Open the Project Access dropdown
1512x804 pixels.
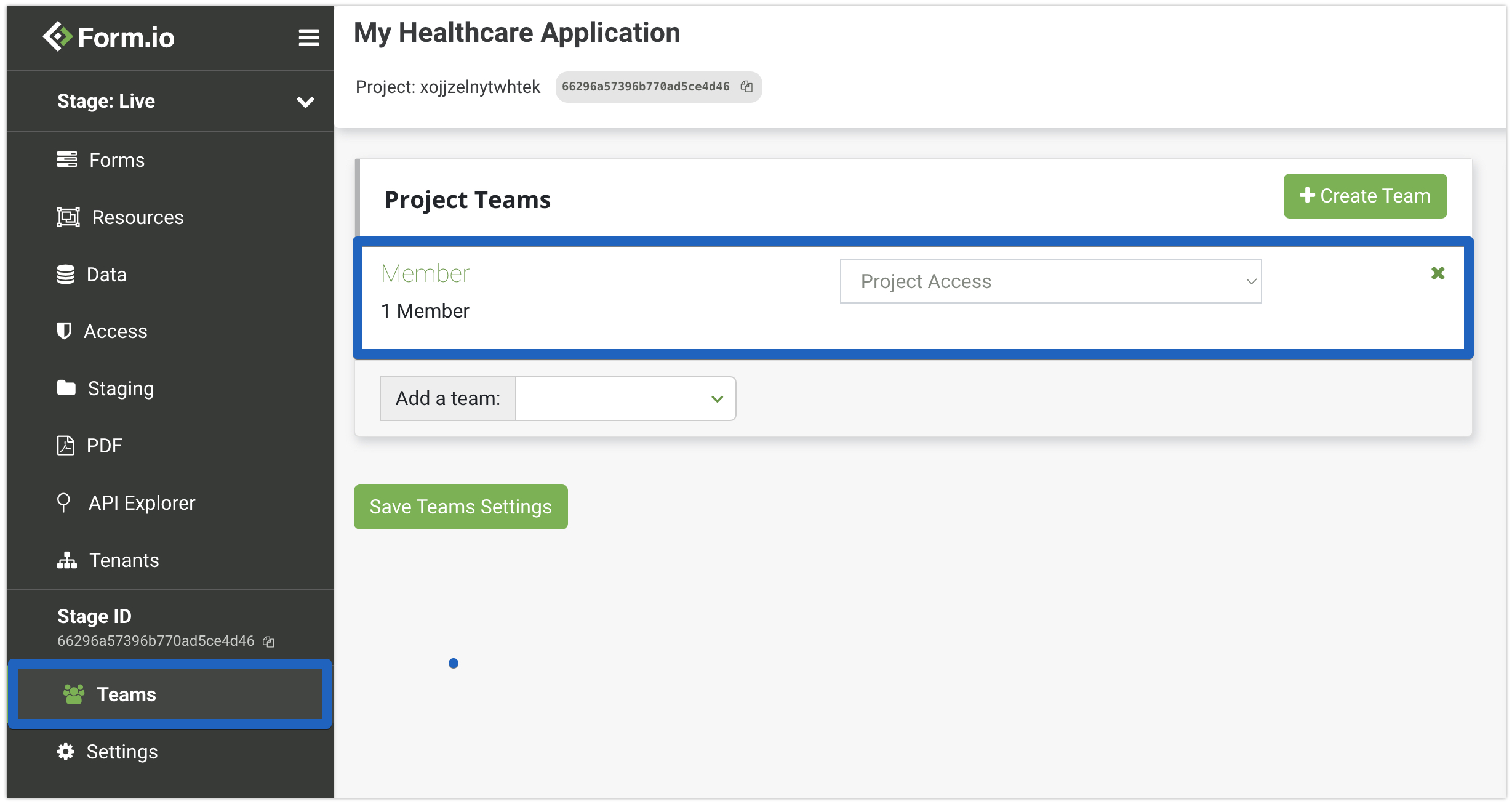(1050, 281)
